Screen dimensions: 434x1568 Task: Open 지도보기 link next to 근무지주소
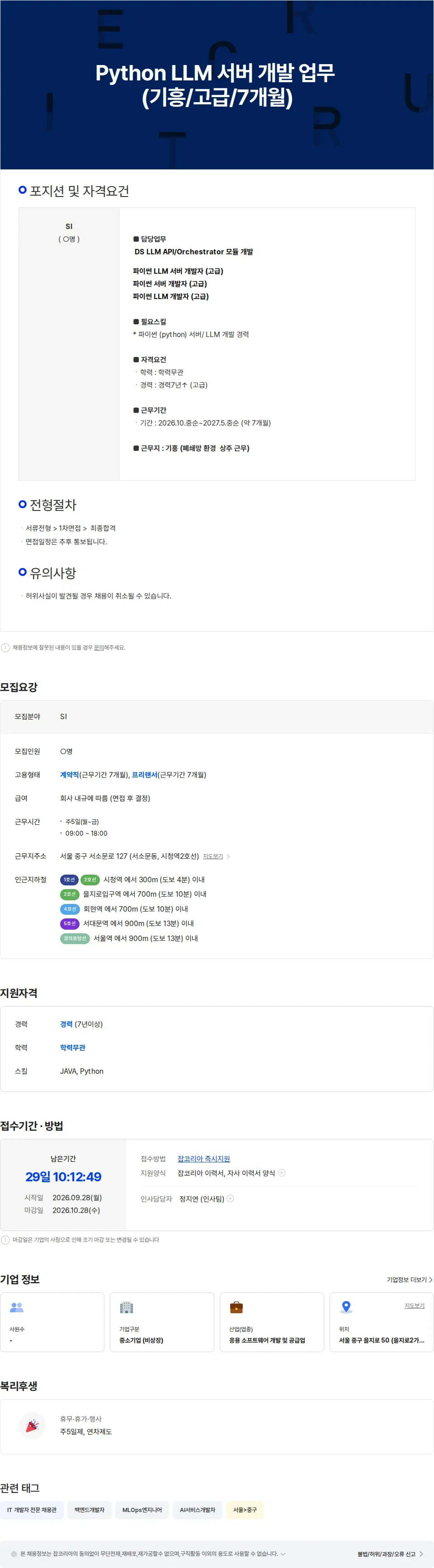tap(213, 857)
